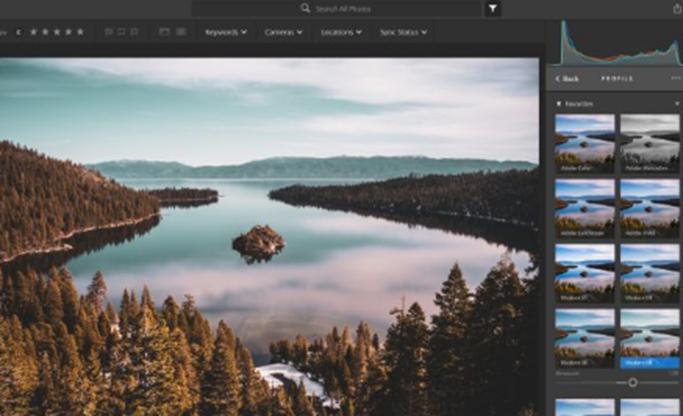Click the unflagged (middle) flag filter icon
Viewport: 683px width, 416px height.
122,32
